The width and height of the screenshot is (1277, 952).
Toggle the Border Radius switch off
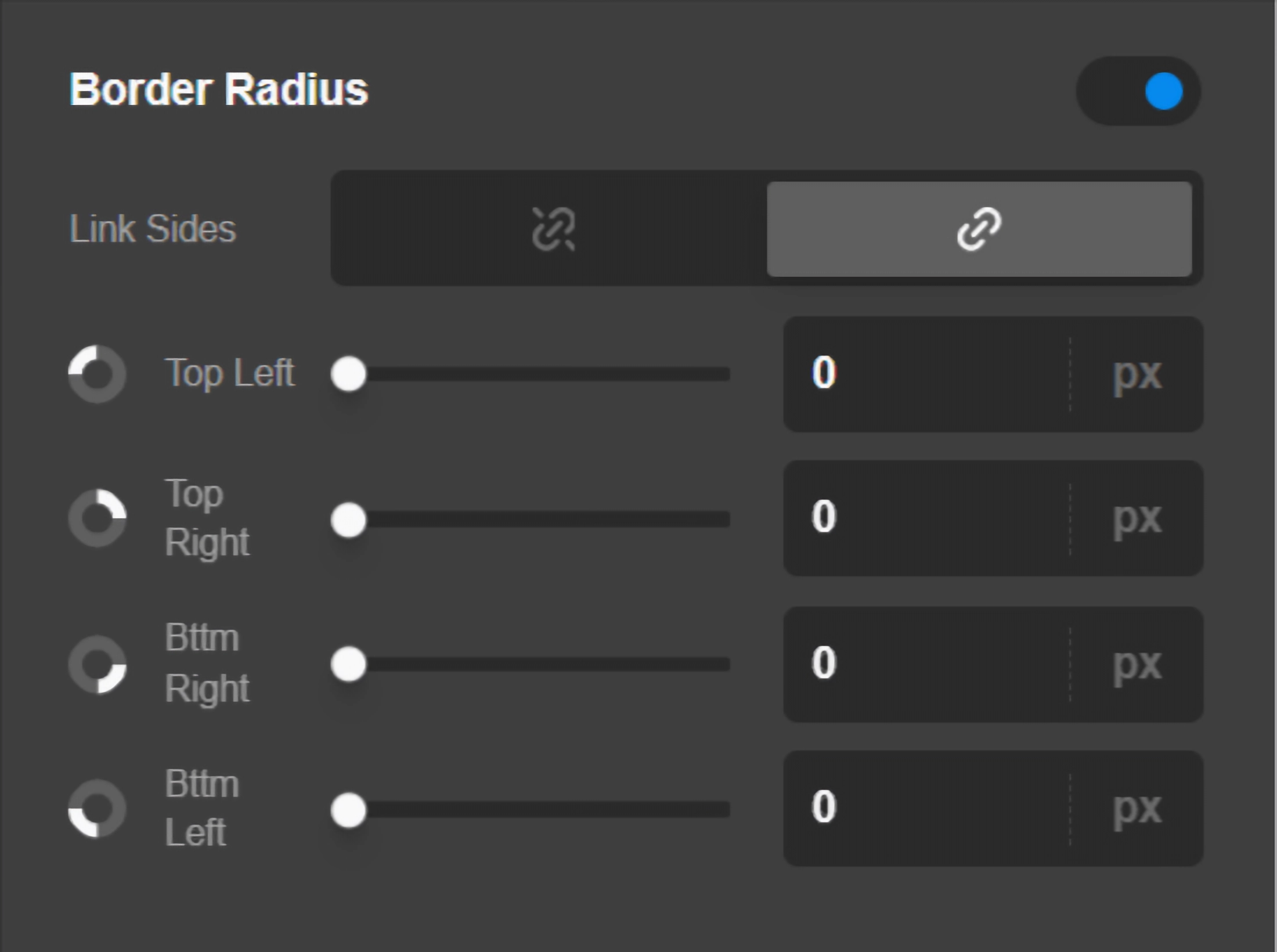click(x=1138, y=91)
